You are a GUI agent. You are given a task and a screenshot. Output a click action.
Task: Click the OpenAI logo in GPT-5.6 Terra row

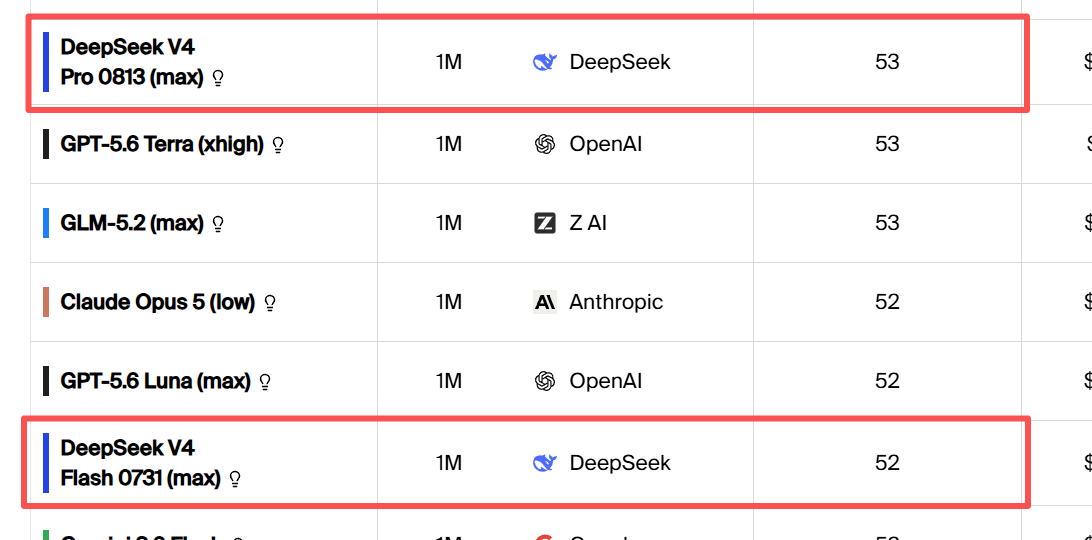[x=545, y=144]
